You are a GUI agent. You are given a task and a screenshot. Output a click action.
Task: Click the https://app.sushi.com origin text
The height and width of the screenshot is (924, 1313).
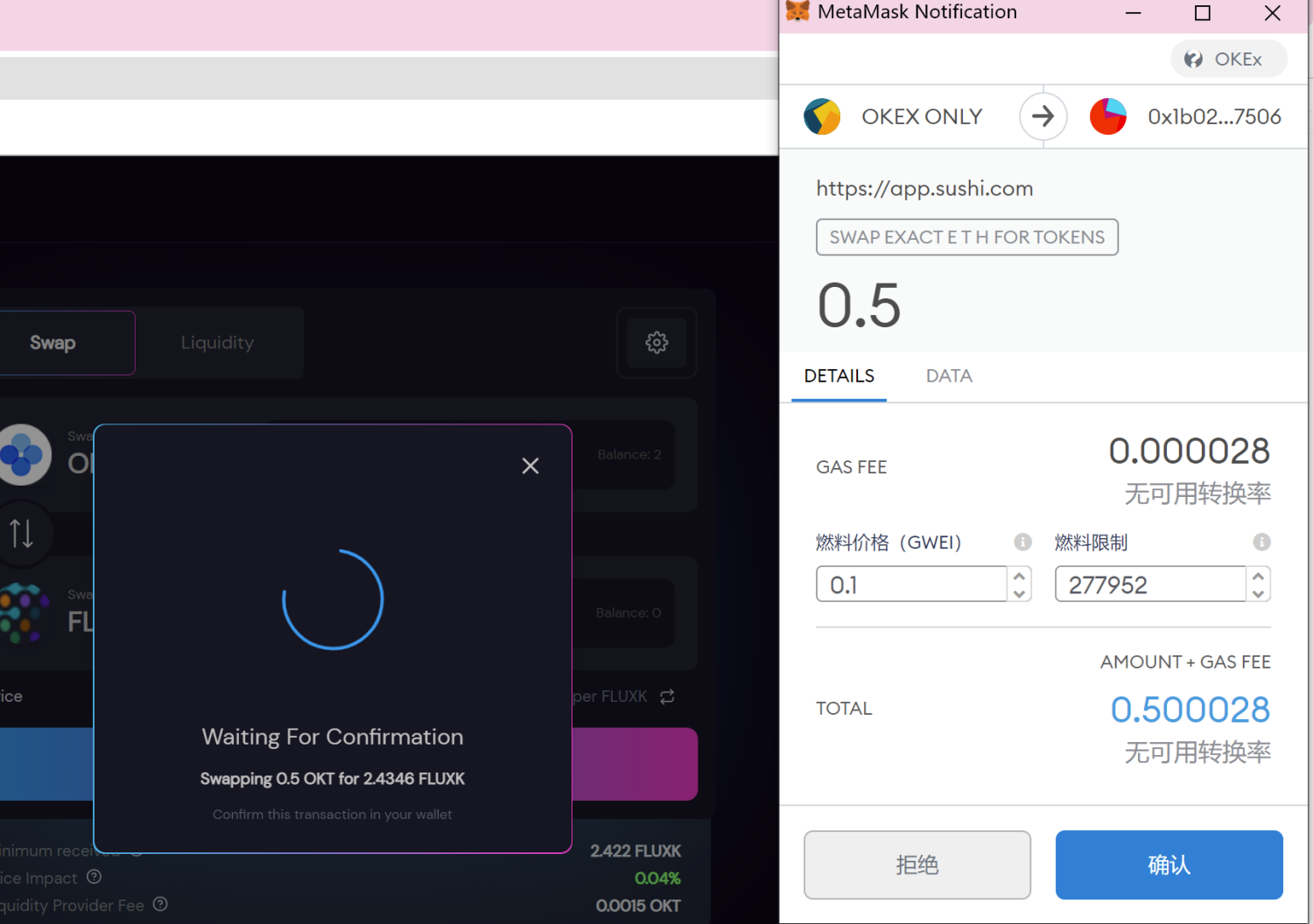pos(924,188)
